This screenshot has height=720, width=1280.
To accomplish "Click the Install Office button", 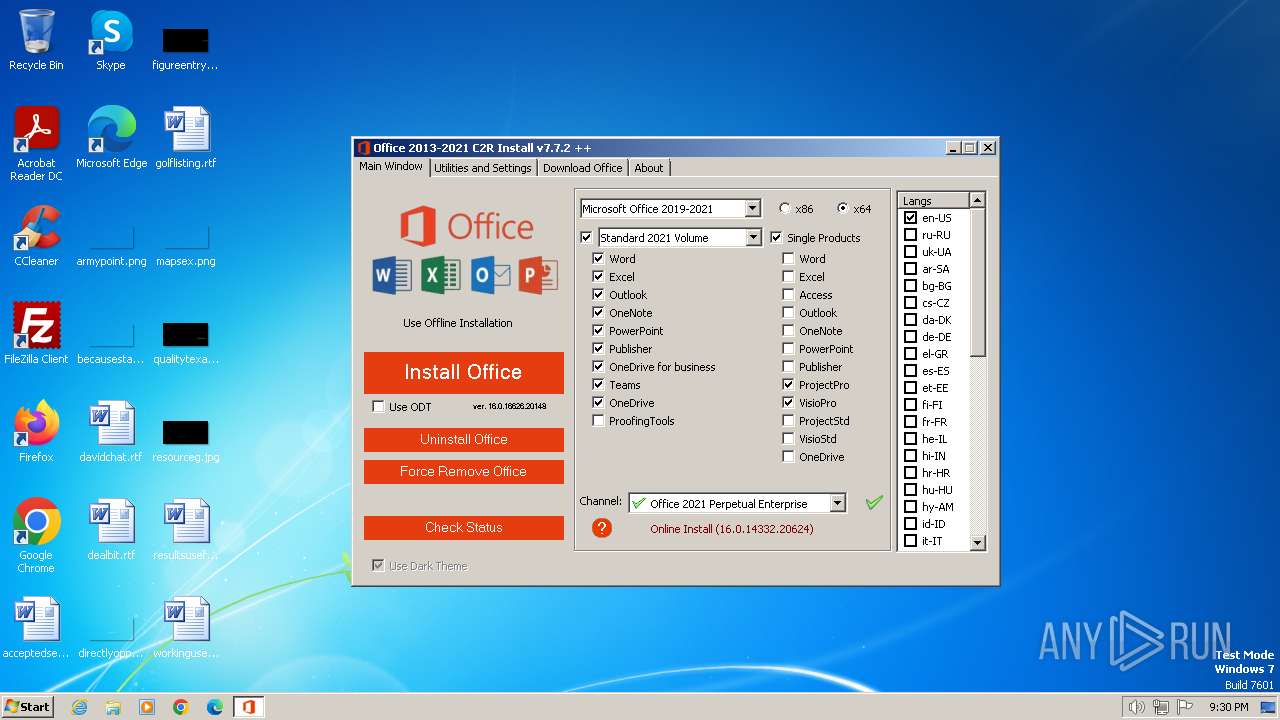I will [463, 372].
